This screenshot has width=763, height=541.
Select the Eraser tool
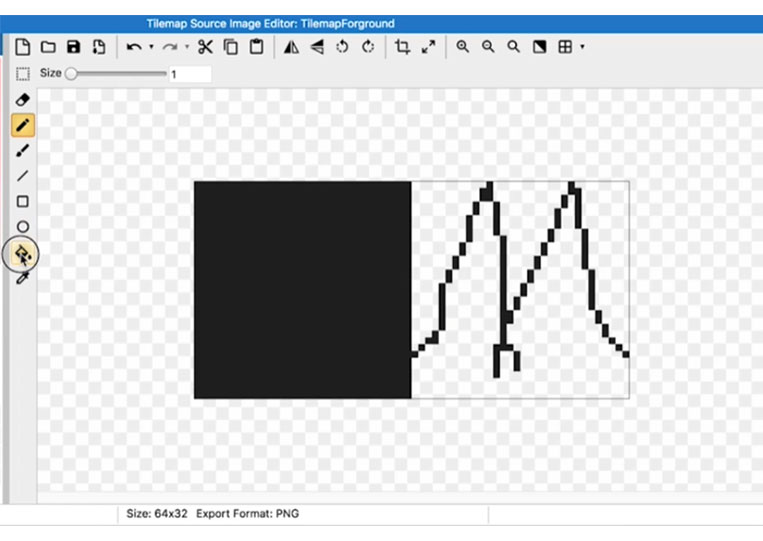point(23,100)
